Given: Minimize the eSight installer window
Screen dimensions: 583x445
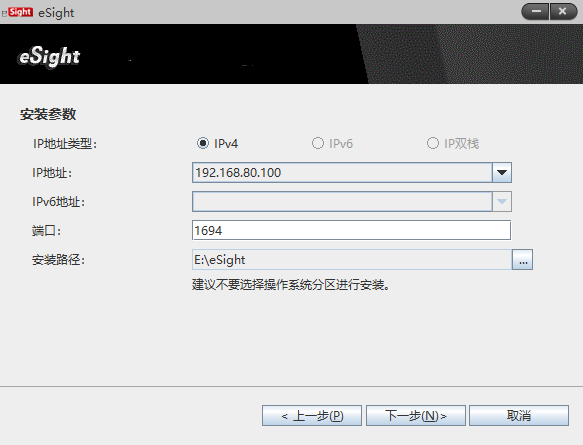Looking at the screenshot, I should 535,12.
